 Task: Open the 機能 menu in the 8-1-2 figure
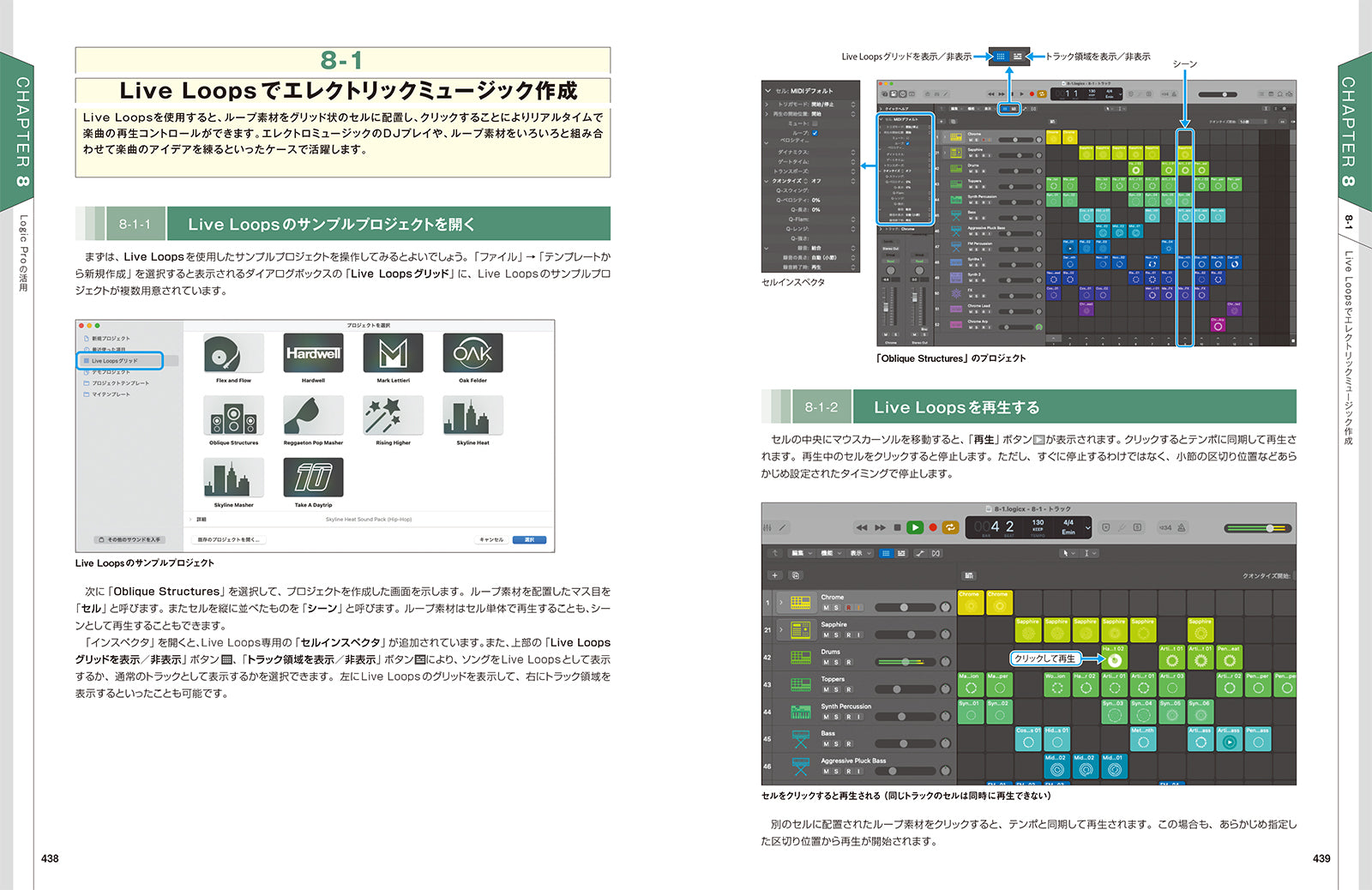point(831,553)
